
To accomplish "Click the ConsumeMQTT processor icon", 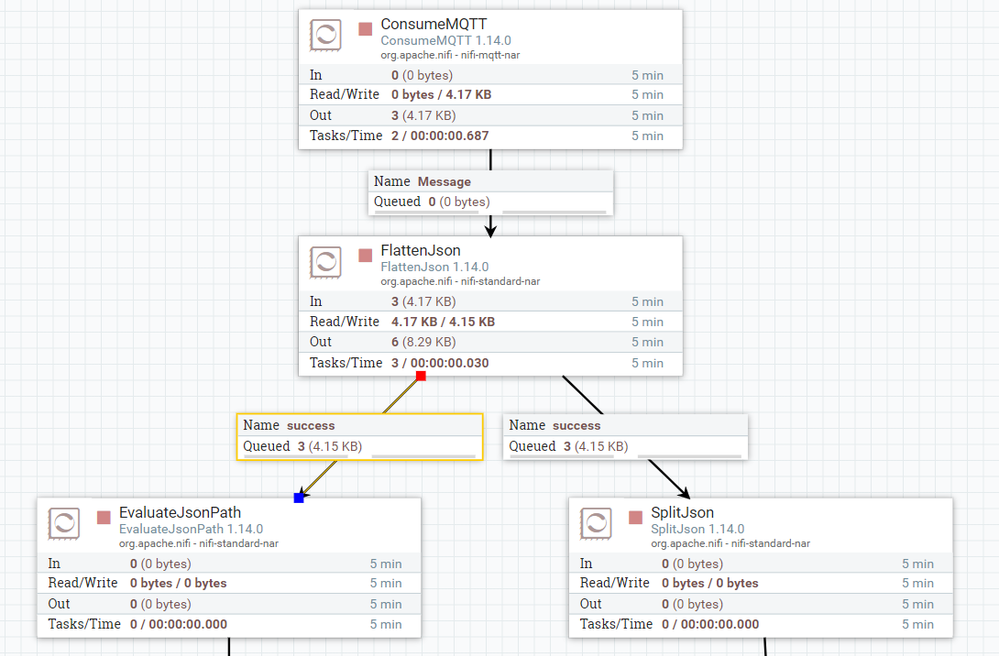I will [326, 35].
